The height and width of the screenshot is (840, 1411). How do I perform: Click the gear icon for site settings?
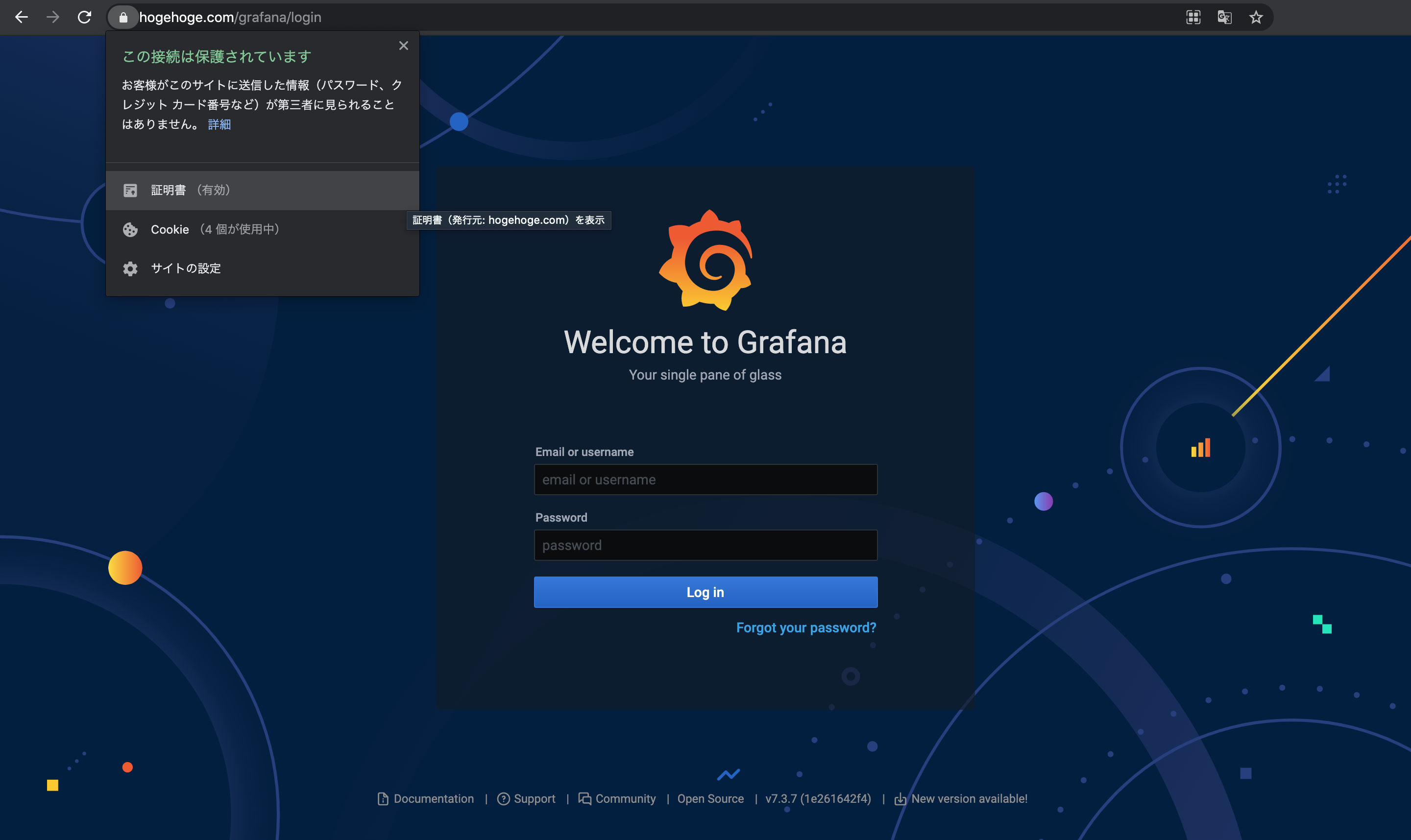click(x=130, y=268)
